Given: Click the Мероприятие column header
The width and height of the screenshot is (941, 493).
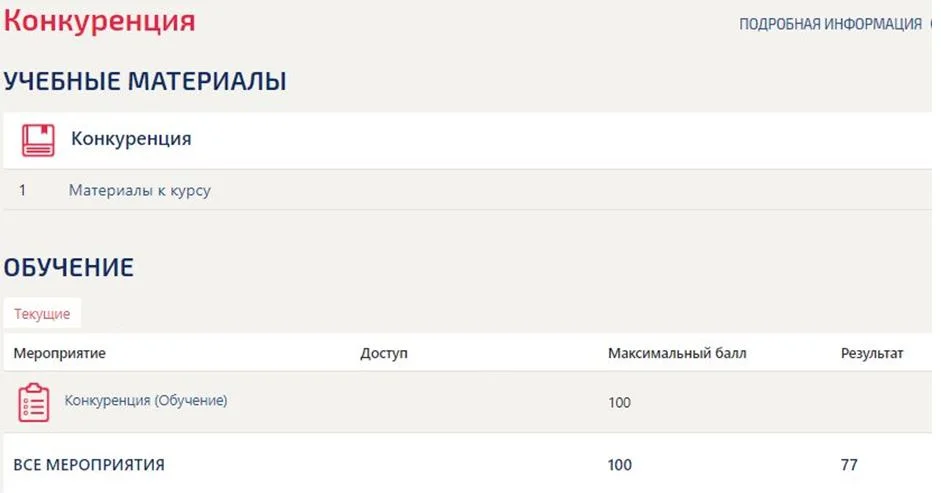Looking at the screenshot, I should click(x=59, y=353).
